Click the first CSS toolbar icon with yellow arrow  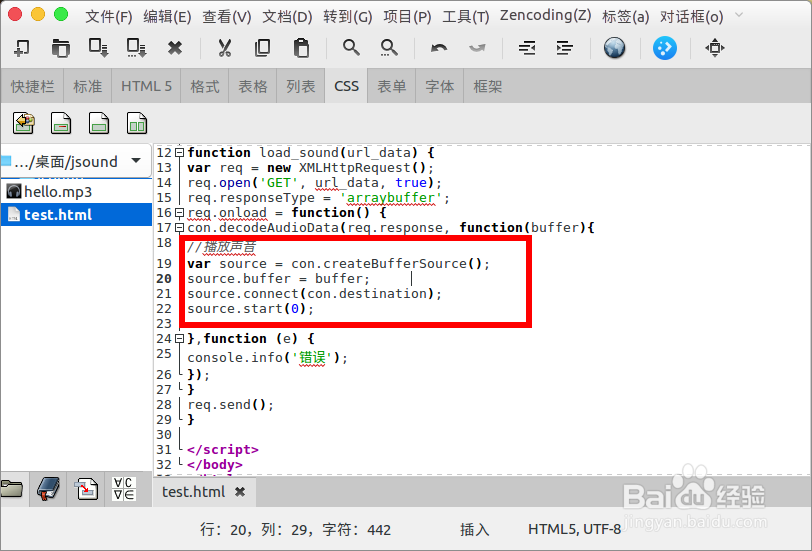click(x=23, y=123)
